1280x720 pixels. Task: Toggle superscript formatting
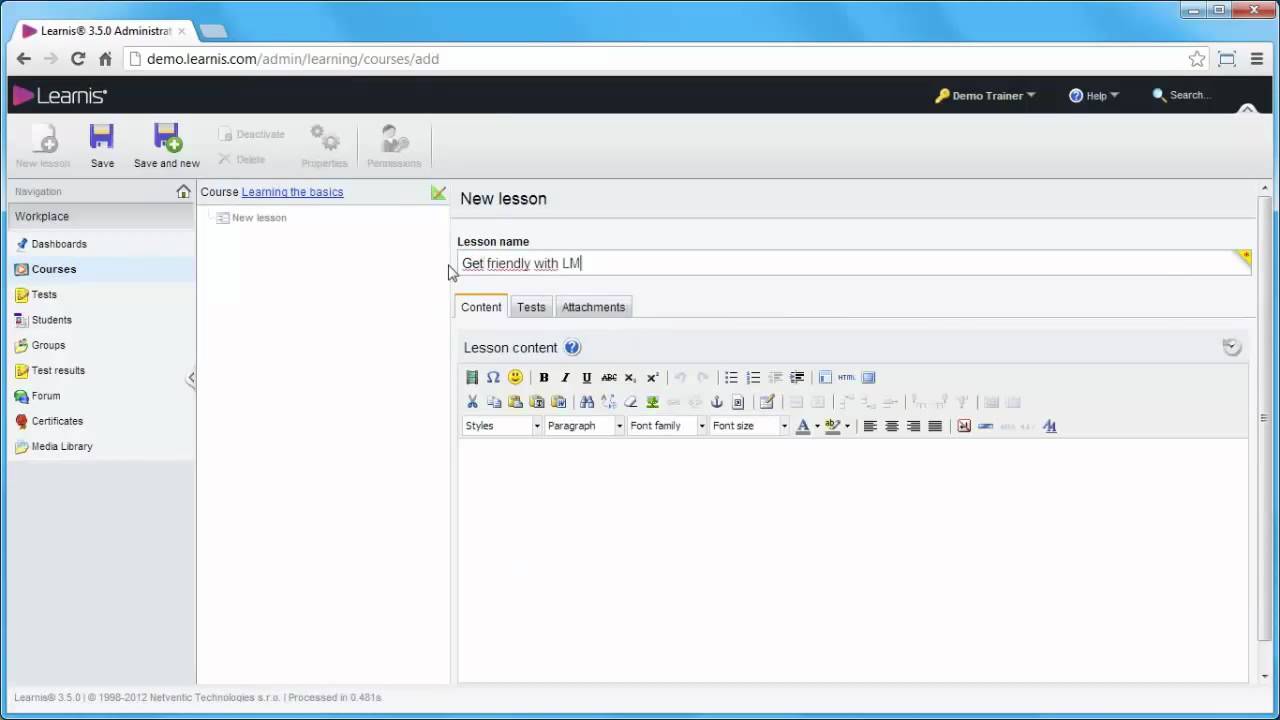point(652,377)
